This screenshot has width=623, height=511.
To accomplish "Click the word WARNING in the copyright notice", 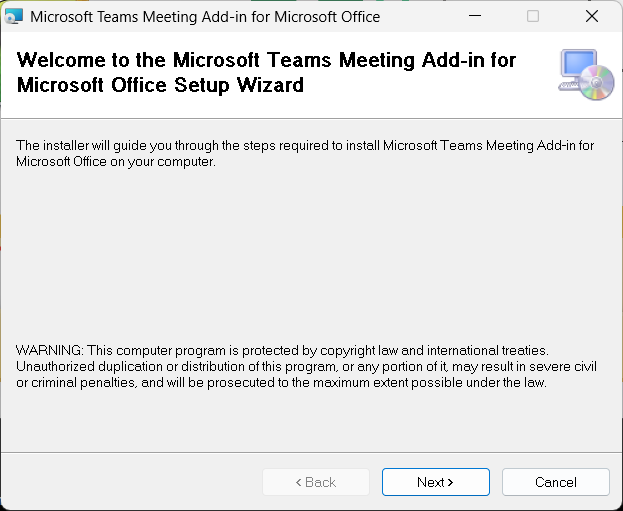I will 49,350.
